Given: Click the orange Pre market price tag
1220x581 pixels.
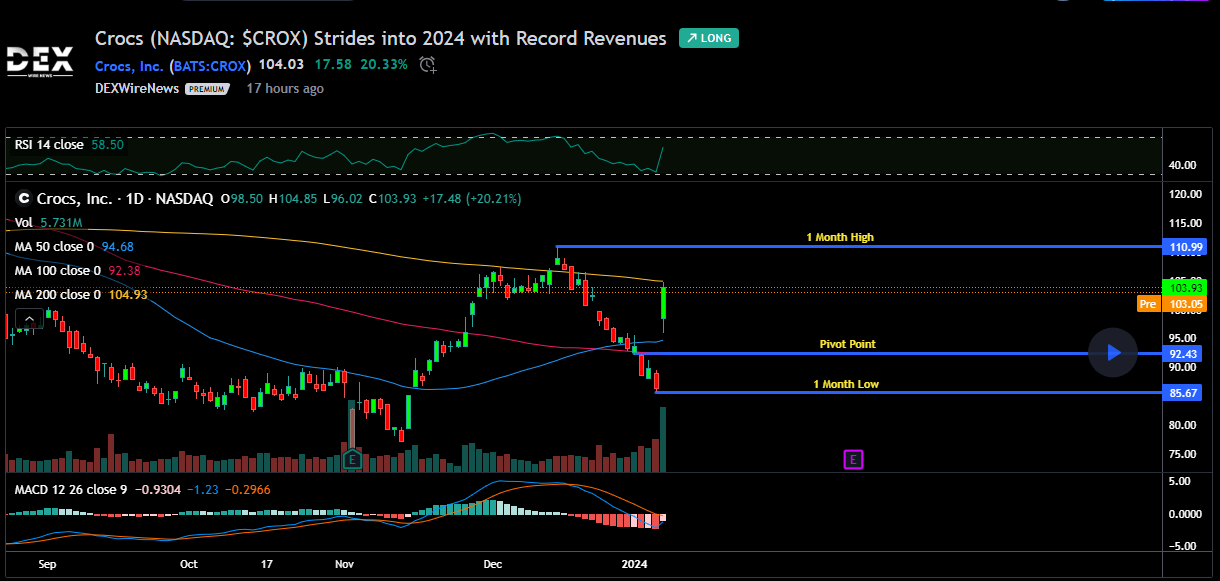Looking at the screenshot, I should [1148, 303].
